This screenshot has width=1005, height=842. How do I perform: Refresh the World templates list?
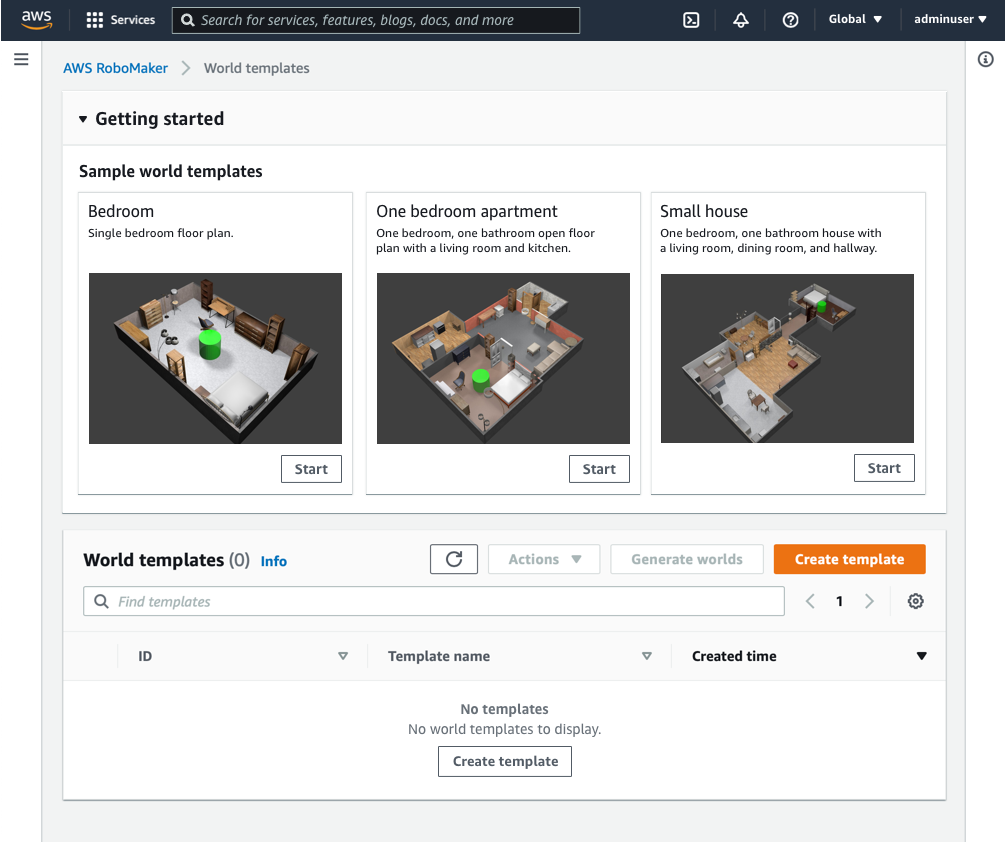[x=454, y=559]
